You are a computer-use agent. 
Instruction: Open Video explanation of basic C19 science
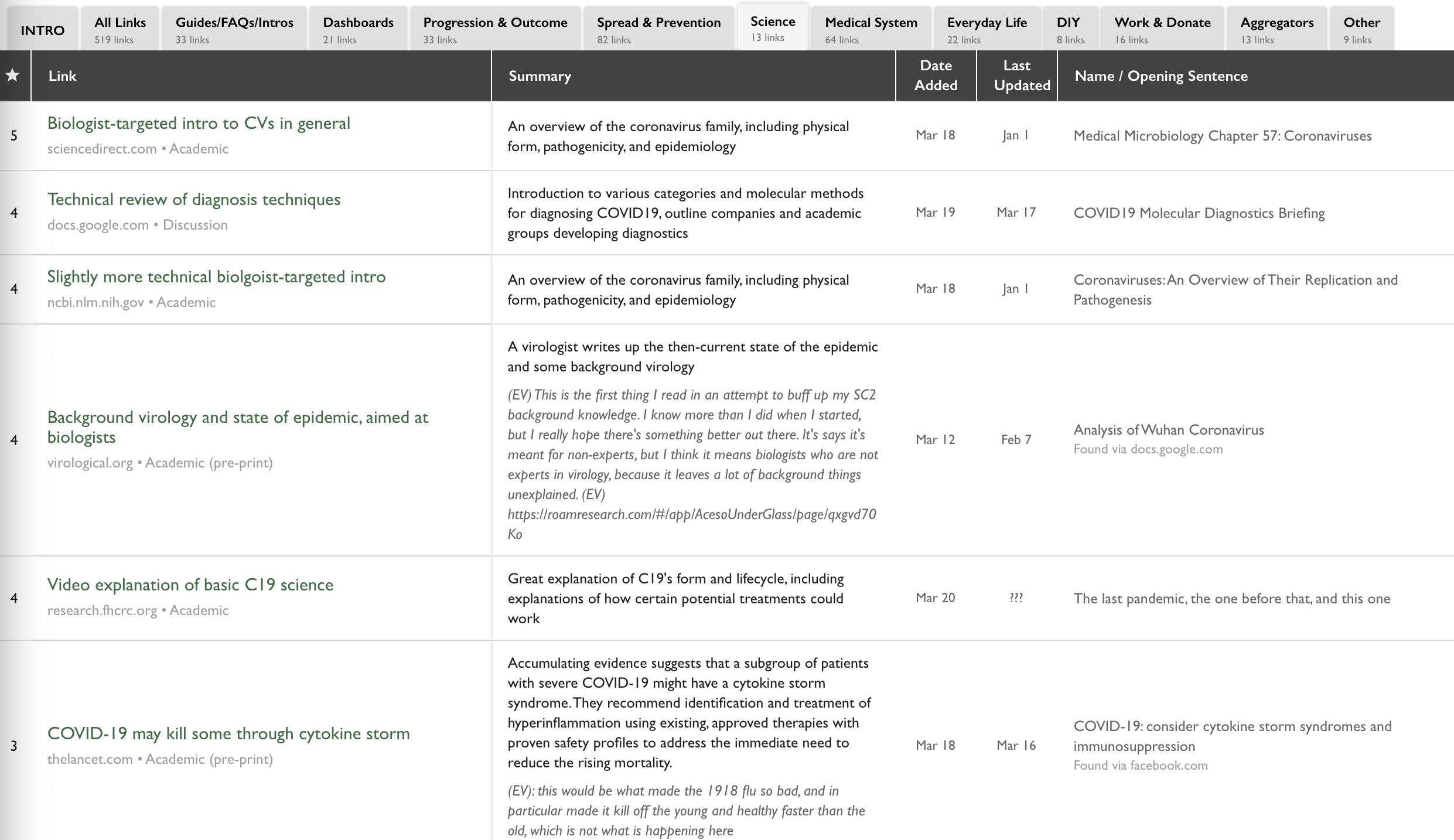point(190,585)
